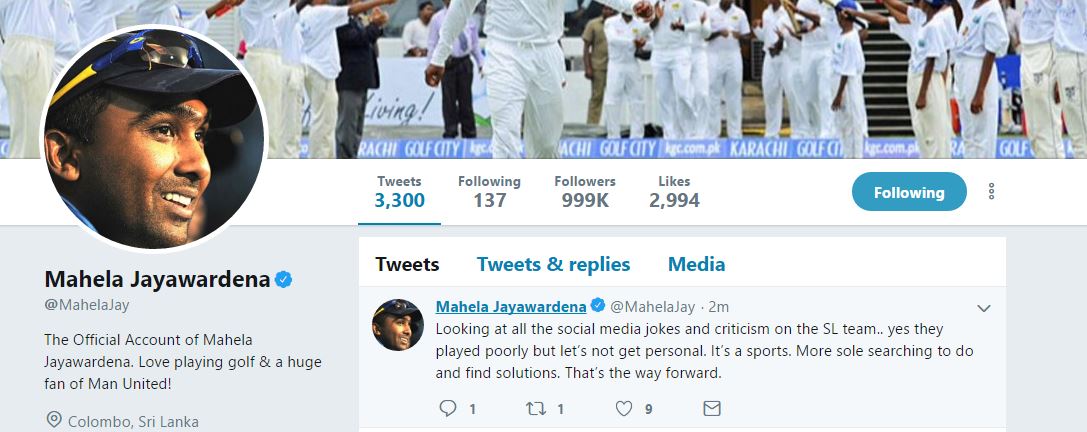The width and height of the screenshot is (1087, 432).
Task: Select the Tweets timeline tab
Action: click(x=407, y=264)
